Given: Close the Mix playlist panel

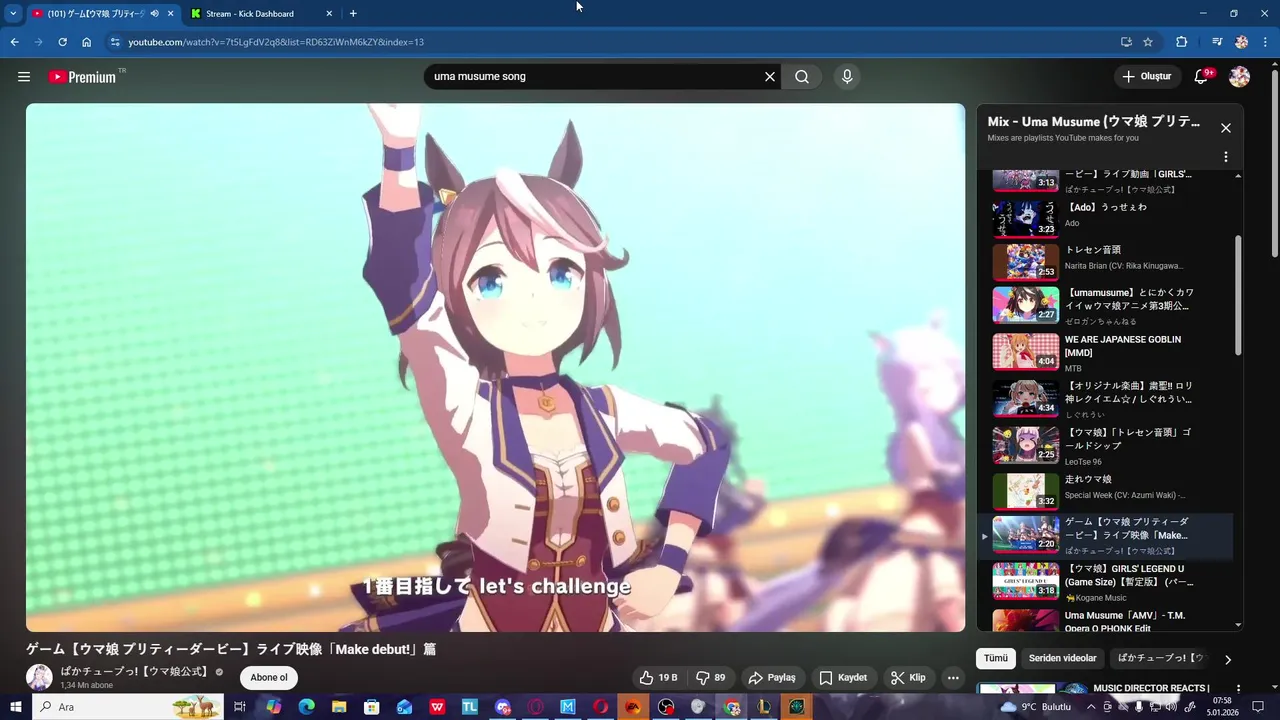Looking at the screenshot, I should (1226, 128).
